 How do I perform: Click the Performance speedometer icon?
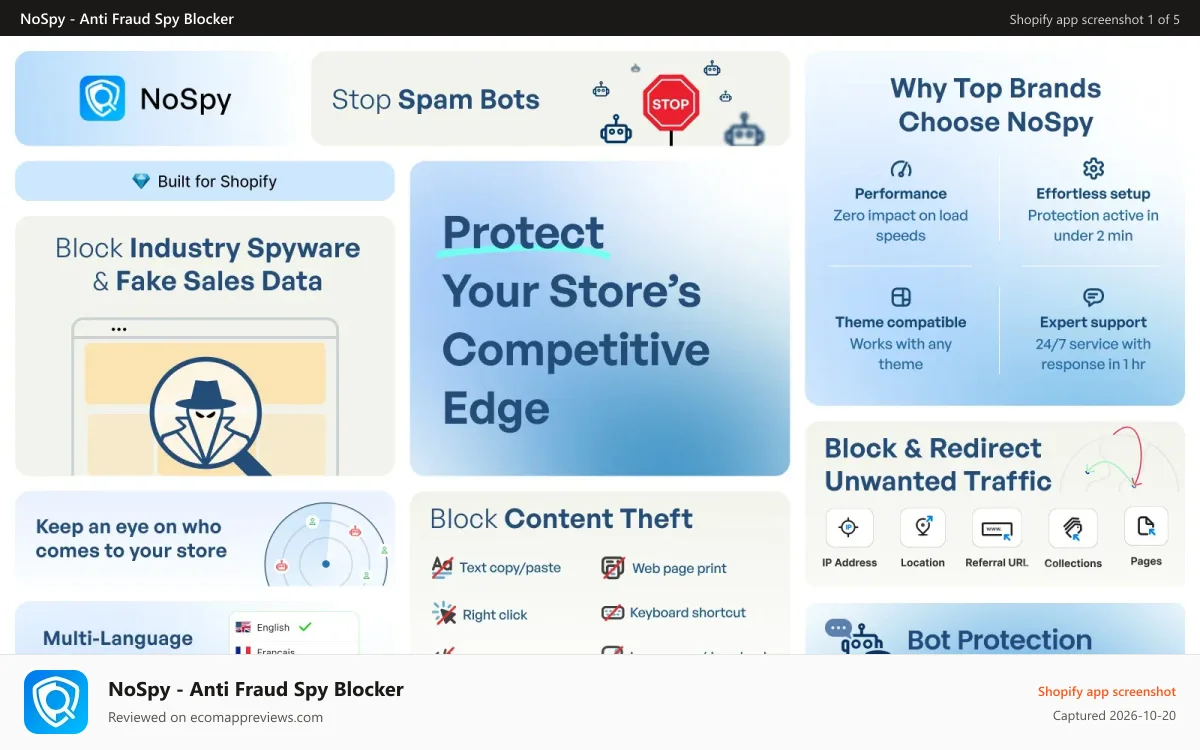(900, 169)
